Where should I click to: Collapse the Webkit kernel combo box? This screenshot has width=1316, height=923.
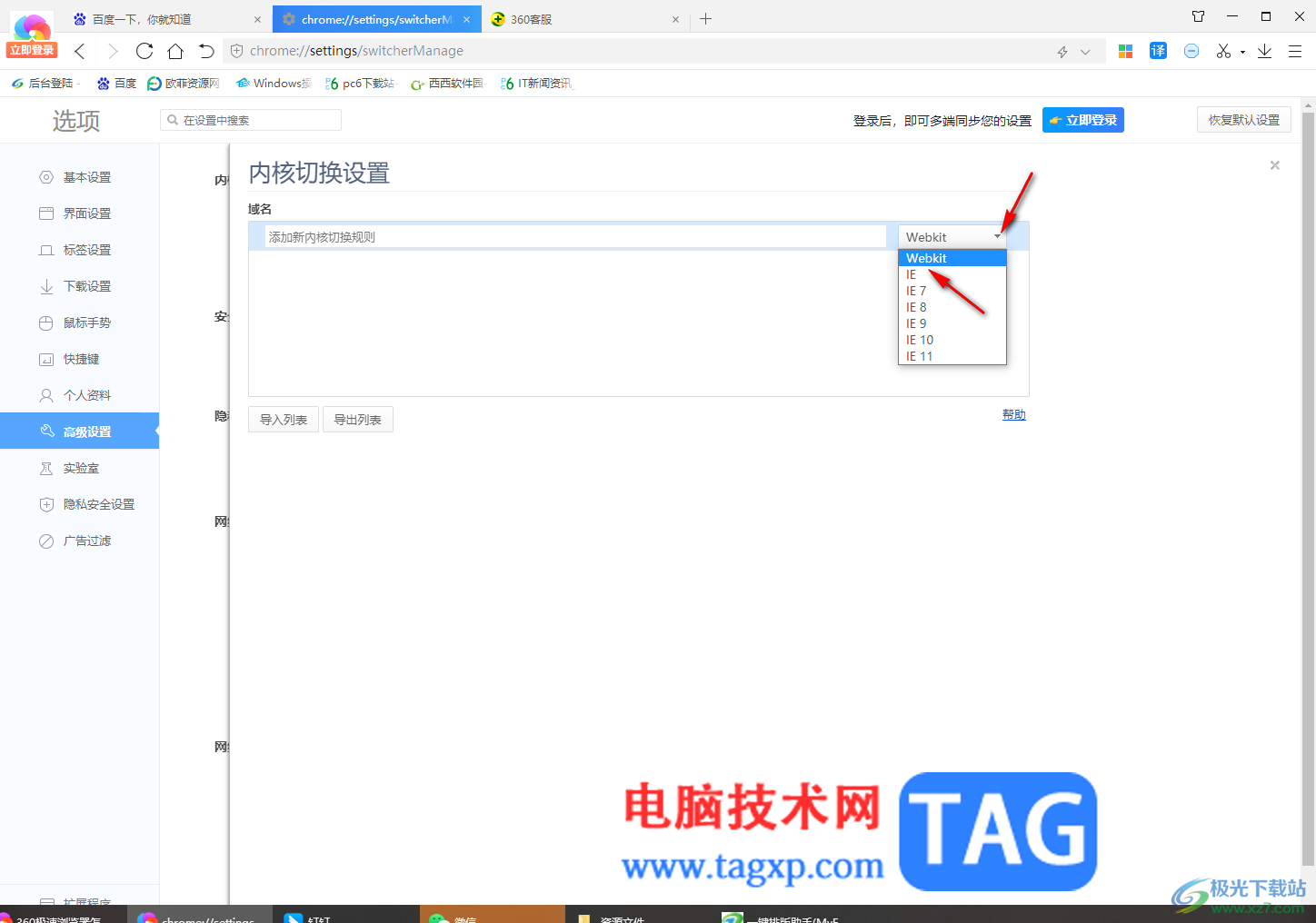(x=952, y=237)
